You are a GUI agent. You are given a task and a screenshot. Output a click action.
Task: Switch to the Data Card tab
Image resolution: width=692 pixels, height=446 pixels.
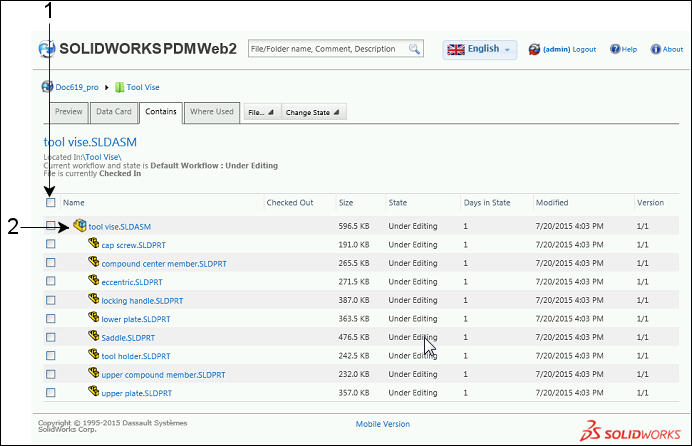click(112, 112)
